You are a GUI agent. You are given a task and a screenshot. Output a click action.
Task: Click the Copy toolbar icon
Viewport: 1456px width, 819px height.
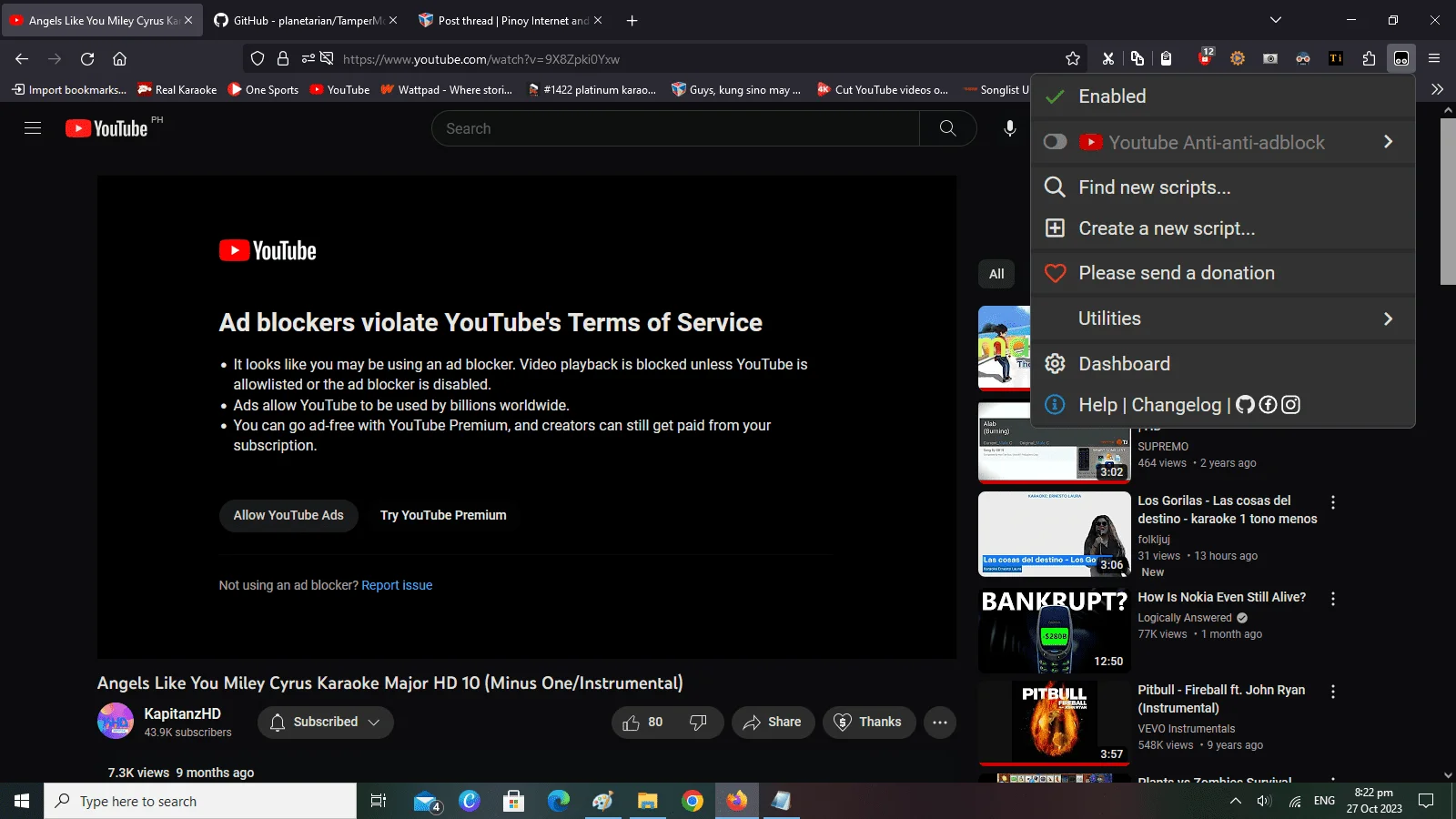coord(1137,59)
